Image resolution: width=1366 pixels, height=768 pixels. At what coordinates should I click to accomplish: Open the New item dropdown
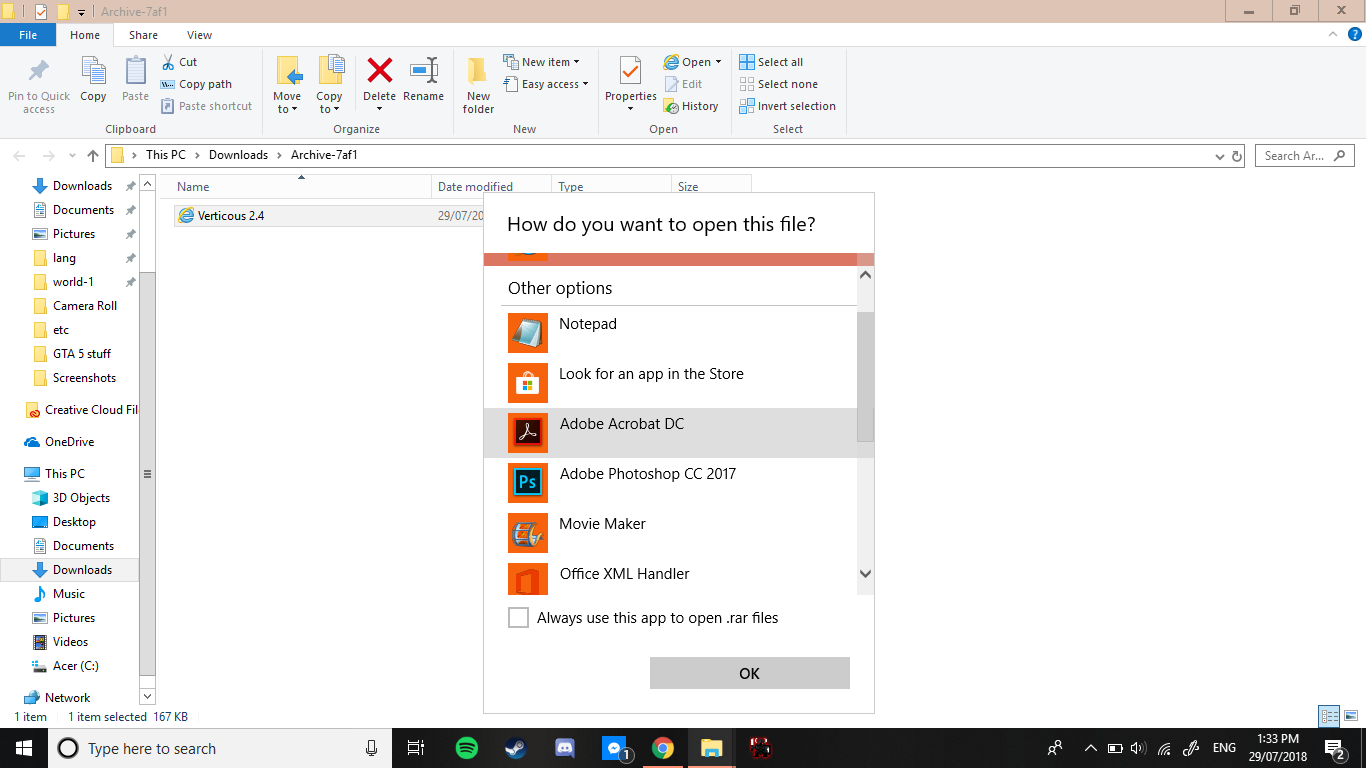click(541, 62)
